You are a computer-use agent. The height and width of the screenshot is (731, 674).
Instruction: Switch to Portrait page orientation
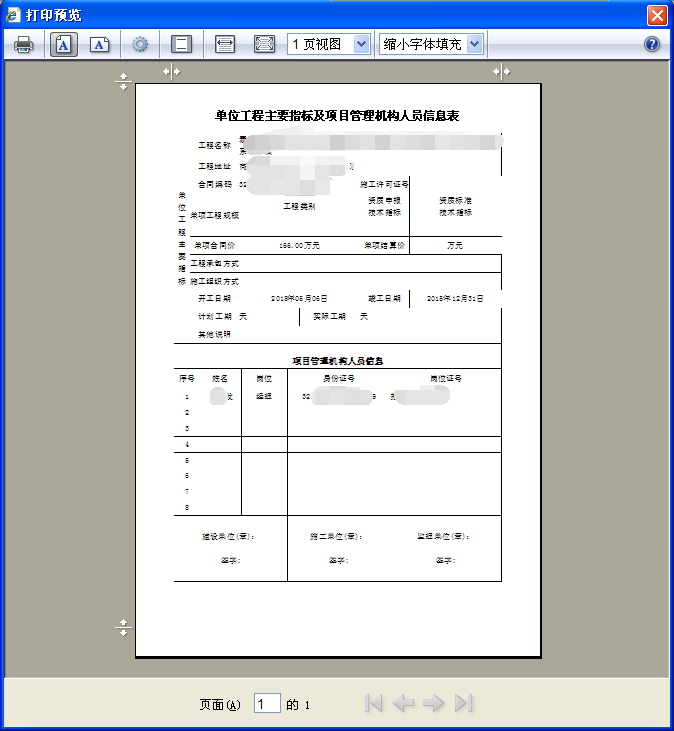point(64,44)
